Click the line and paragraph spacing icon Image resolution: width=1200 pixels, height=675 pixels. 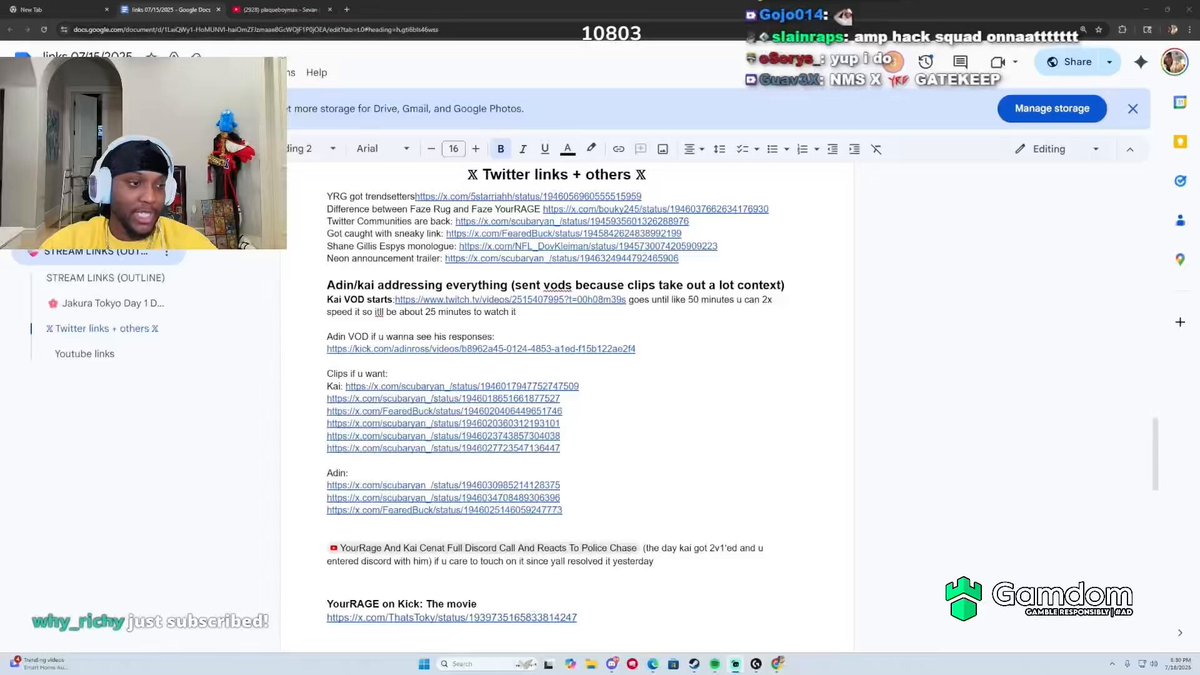pyautogui.click(x=720, y=149)
